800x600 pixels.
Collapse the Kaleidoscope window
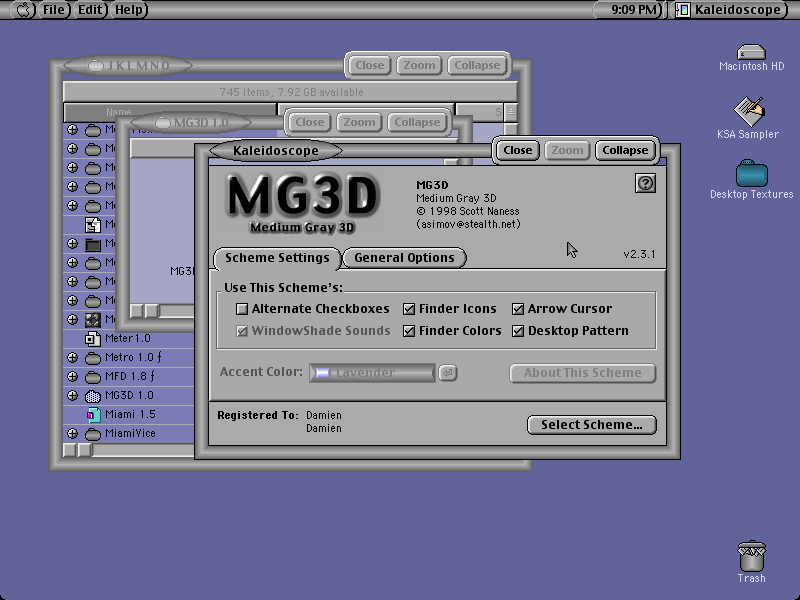625,151
